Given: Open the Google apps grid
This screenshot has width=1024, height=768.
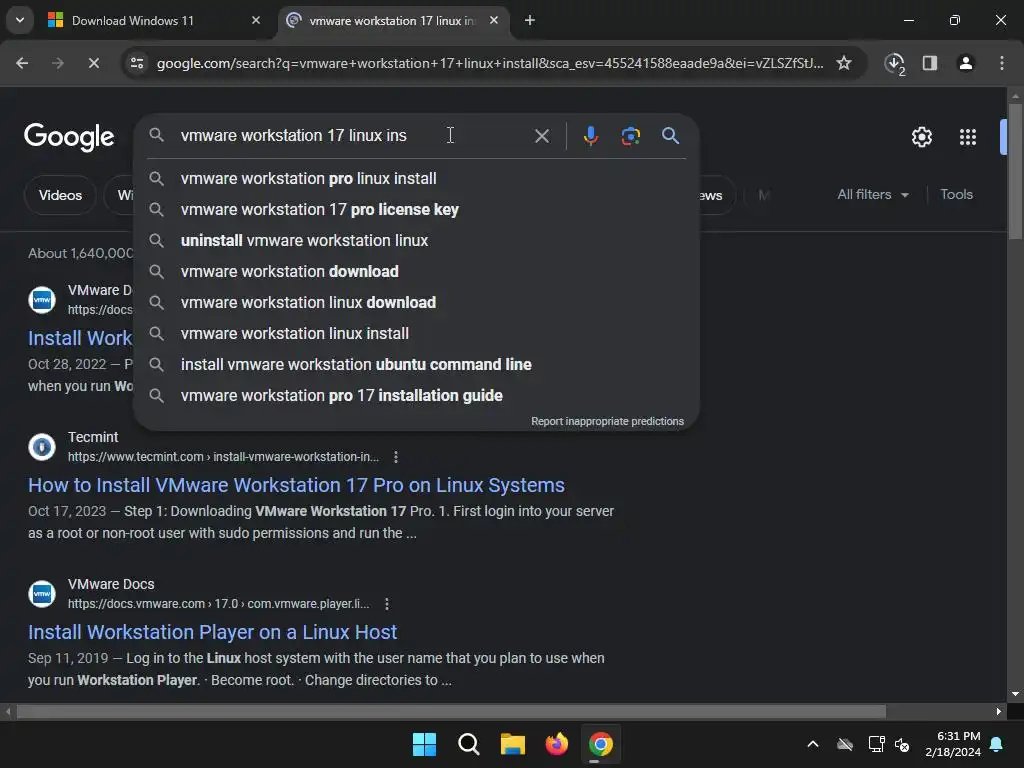Looking at the screenshot, I should [968, 137].
